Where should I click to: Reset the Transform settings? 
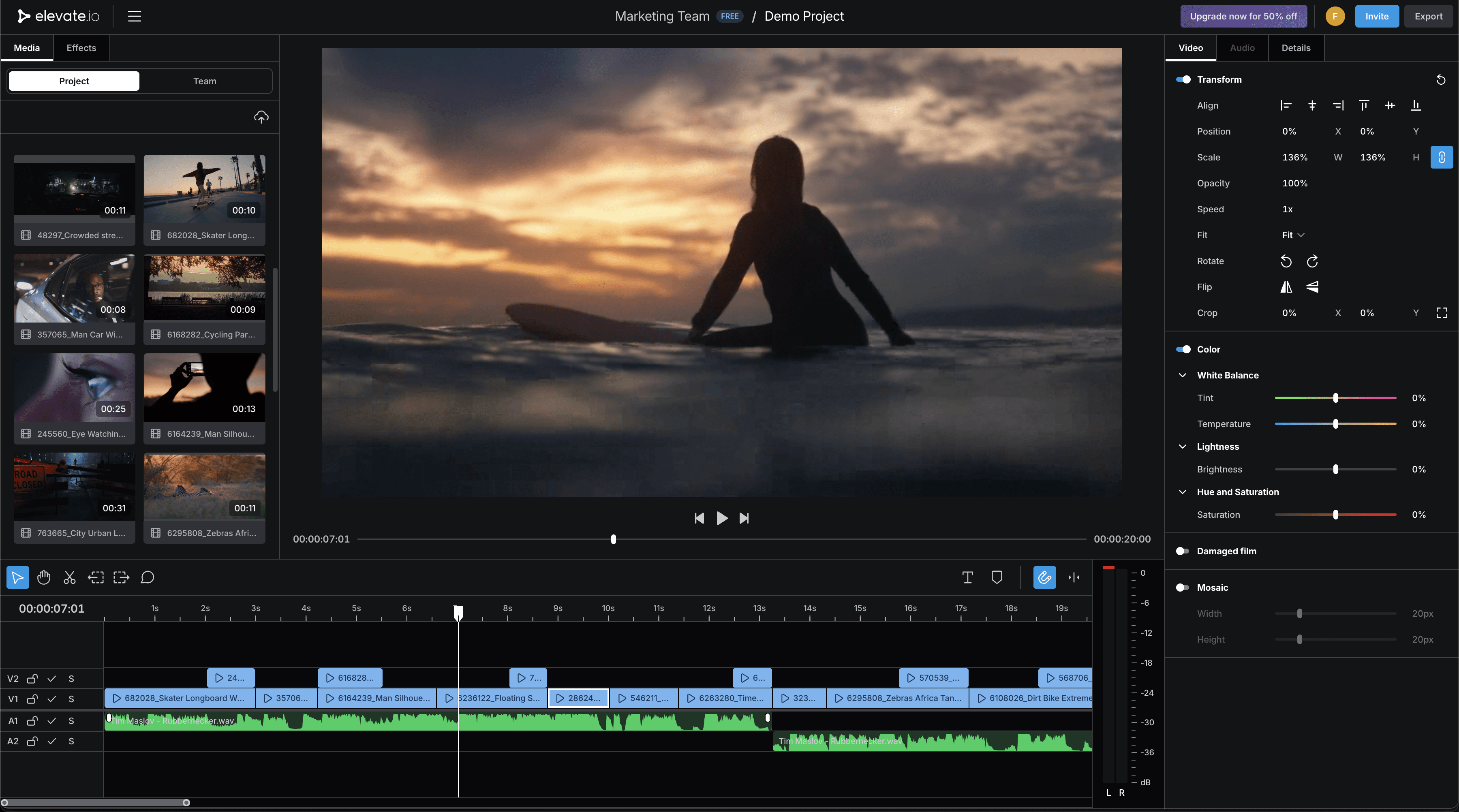[x=1441, y=80]
